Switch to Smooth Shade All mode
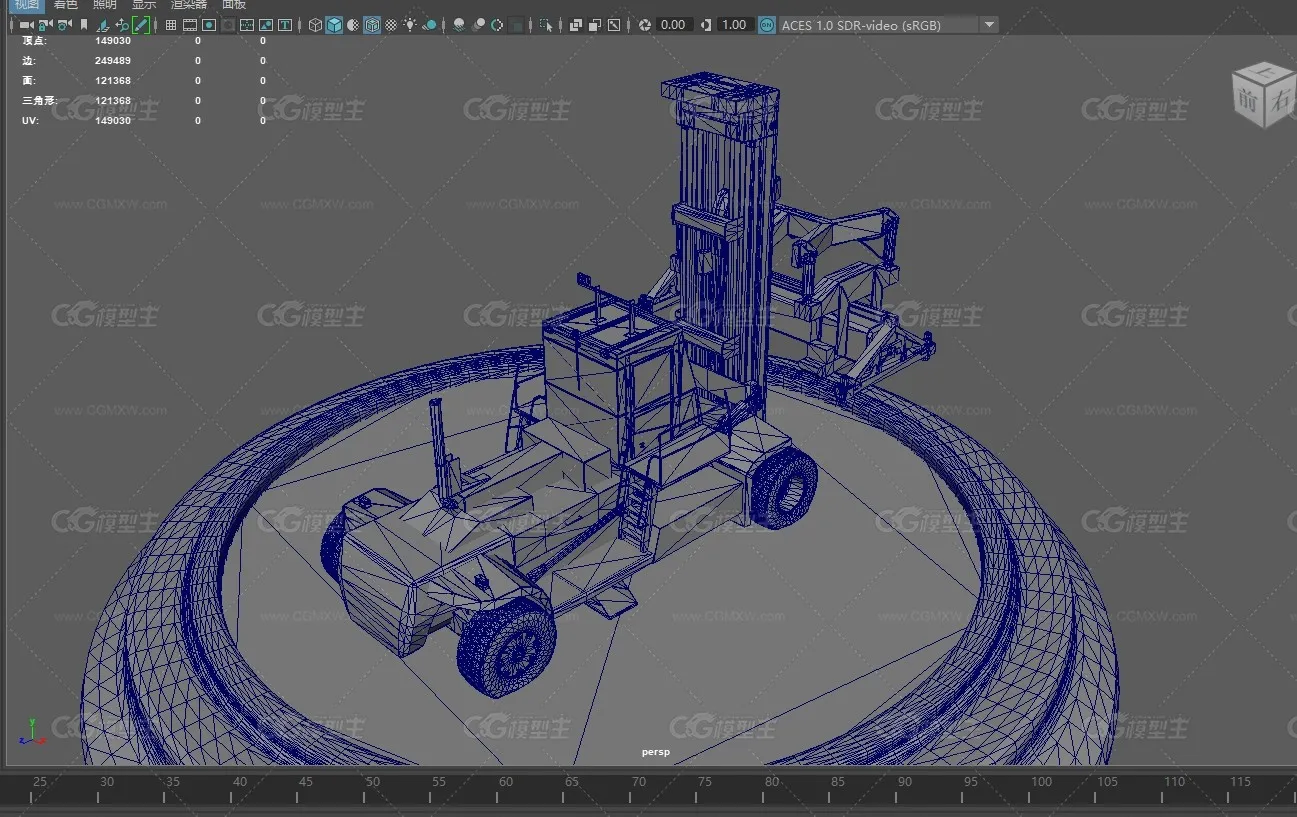The width and height of the screenshot is (1297, 817). pos(335,25)
